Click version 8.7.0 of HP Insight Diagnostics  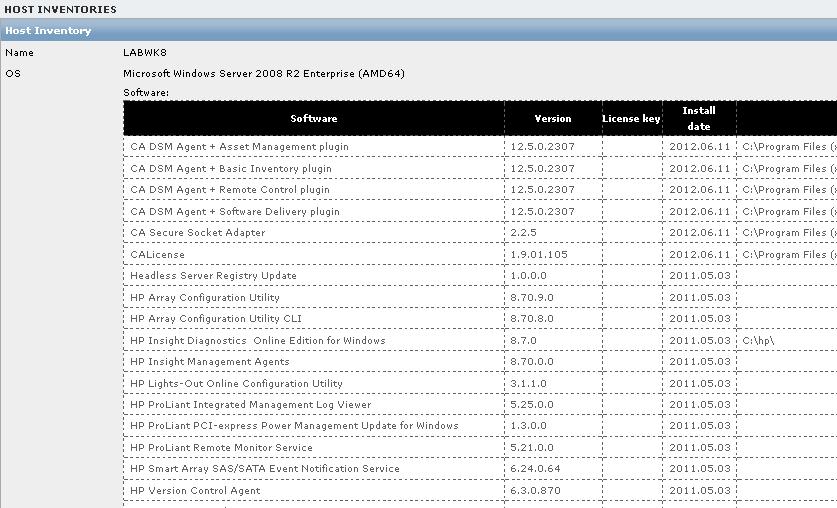click(523, 340)
